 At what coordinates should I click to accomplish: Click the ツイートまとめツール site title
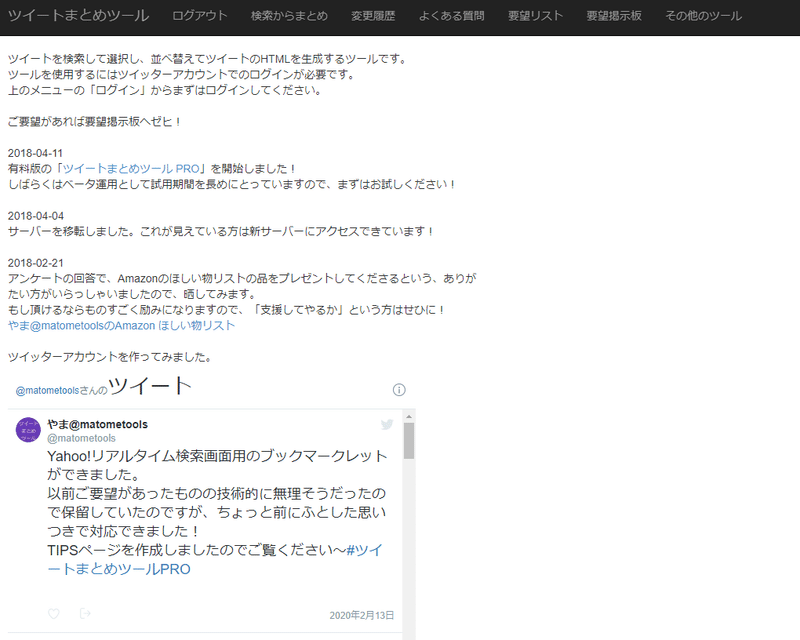[x=79, y=16]
